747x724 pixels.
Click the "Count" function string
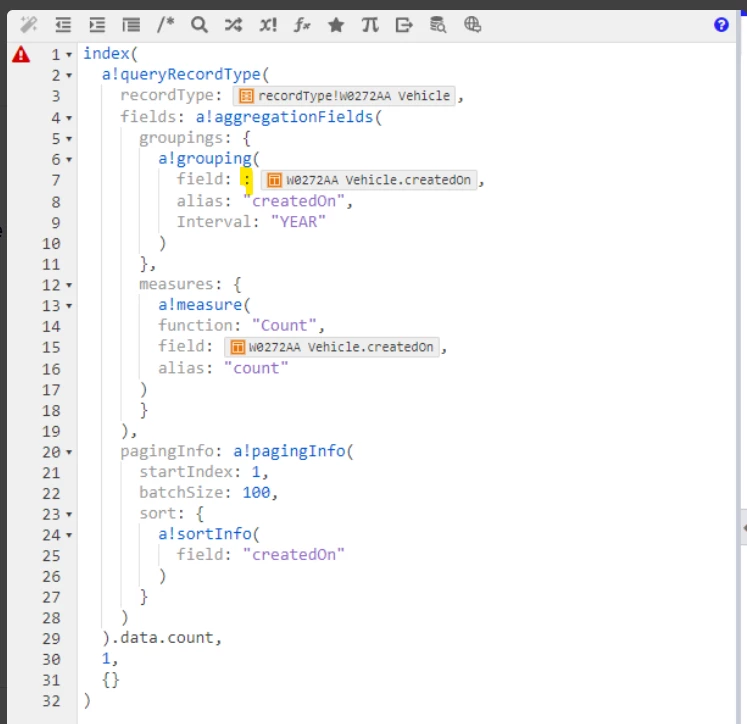(x=284, y=326)
